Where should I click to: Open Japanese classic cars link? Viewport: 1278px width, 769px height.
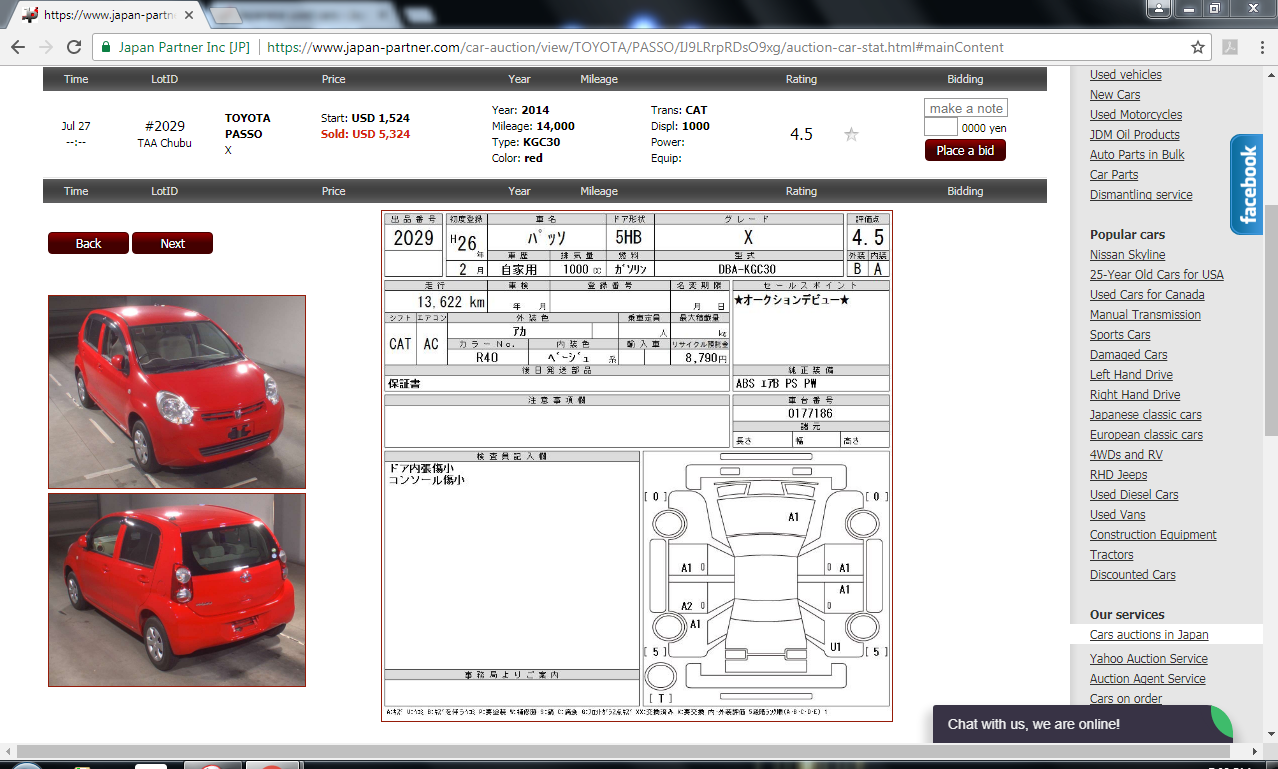[1146, 415]
